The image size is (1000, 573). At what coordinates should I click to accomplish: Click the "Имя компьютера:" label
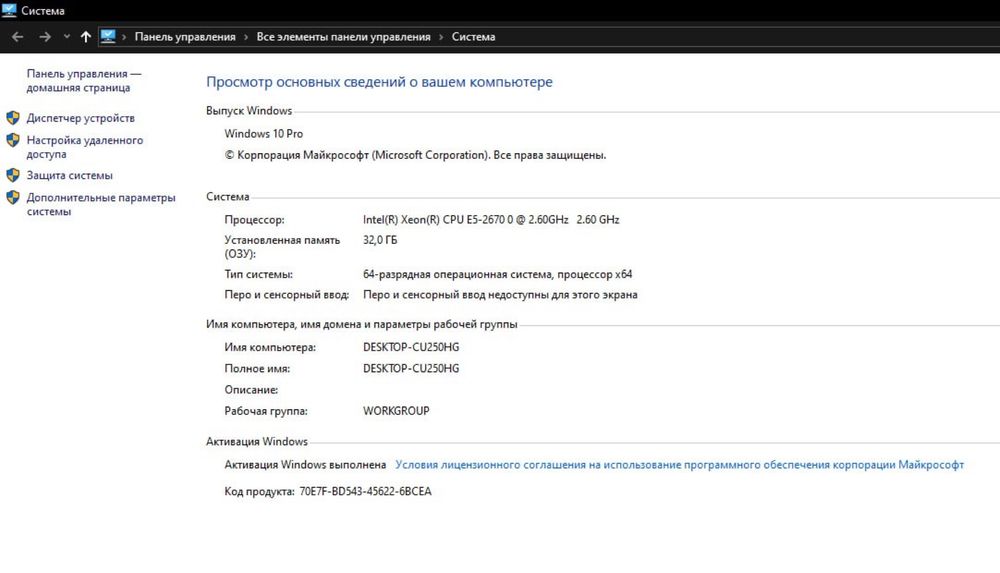pyautogui.click(x=270, y=348)
